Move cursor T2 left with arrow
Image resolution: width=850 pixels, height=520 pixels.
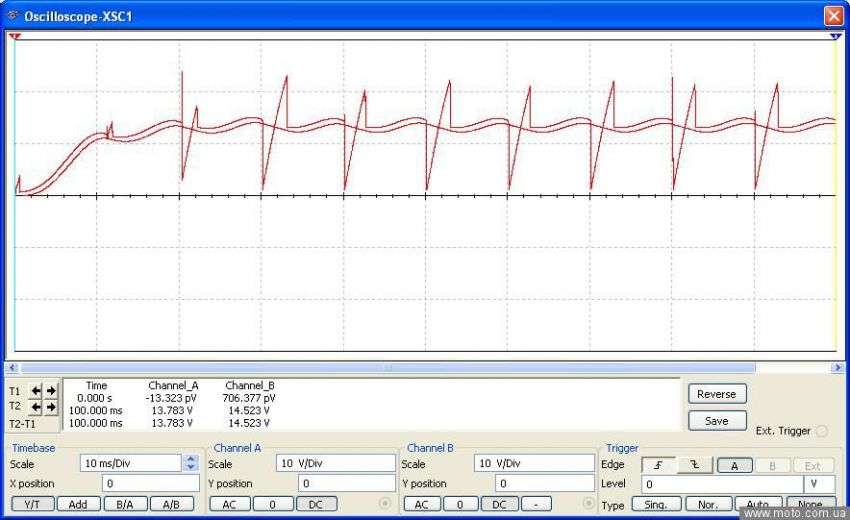(x=37, y=407)
